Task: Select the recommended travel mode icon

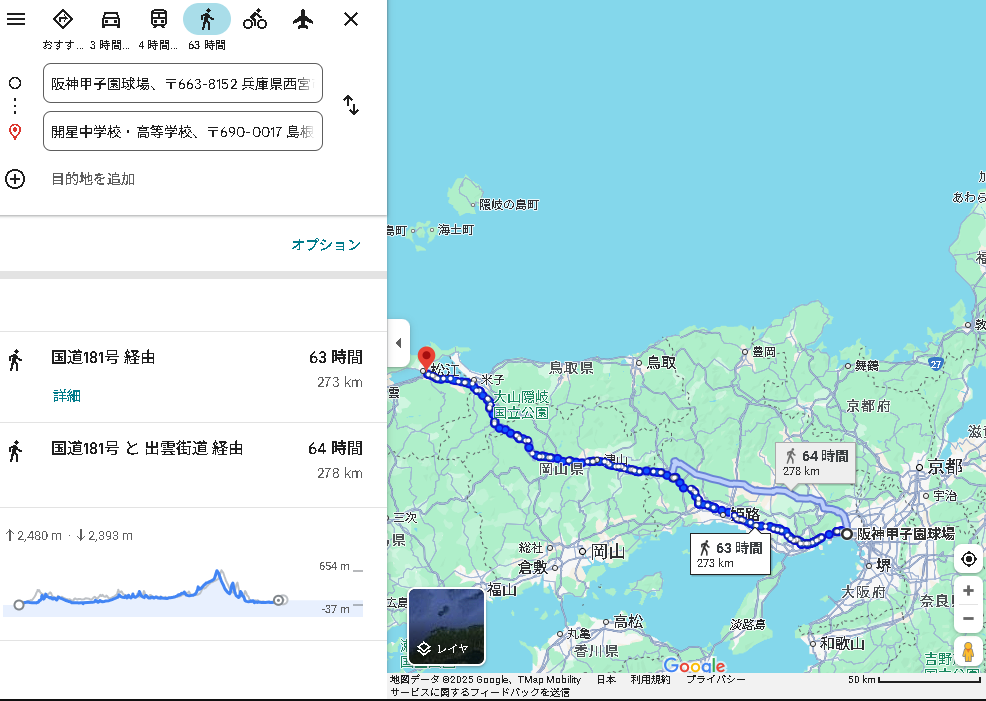Action: [x=62, y=19]
